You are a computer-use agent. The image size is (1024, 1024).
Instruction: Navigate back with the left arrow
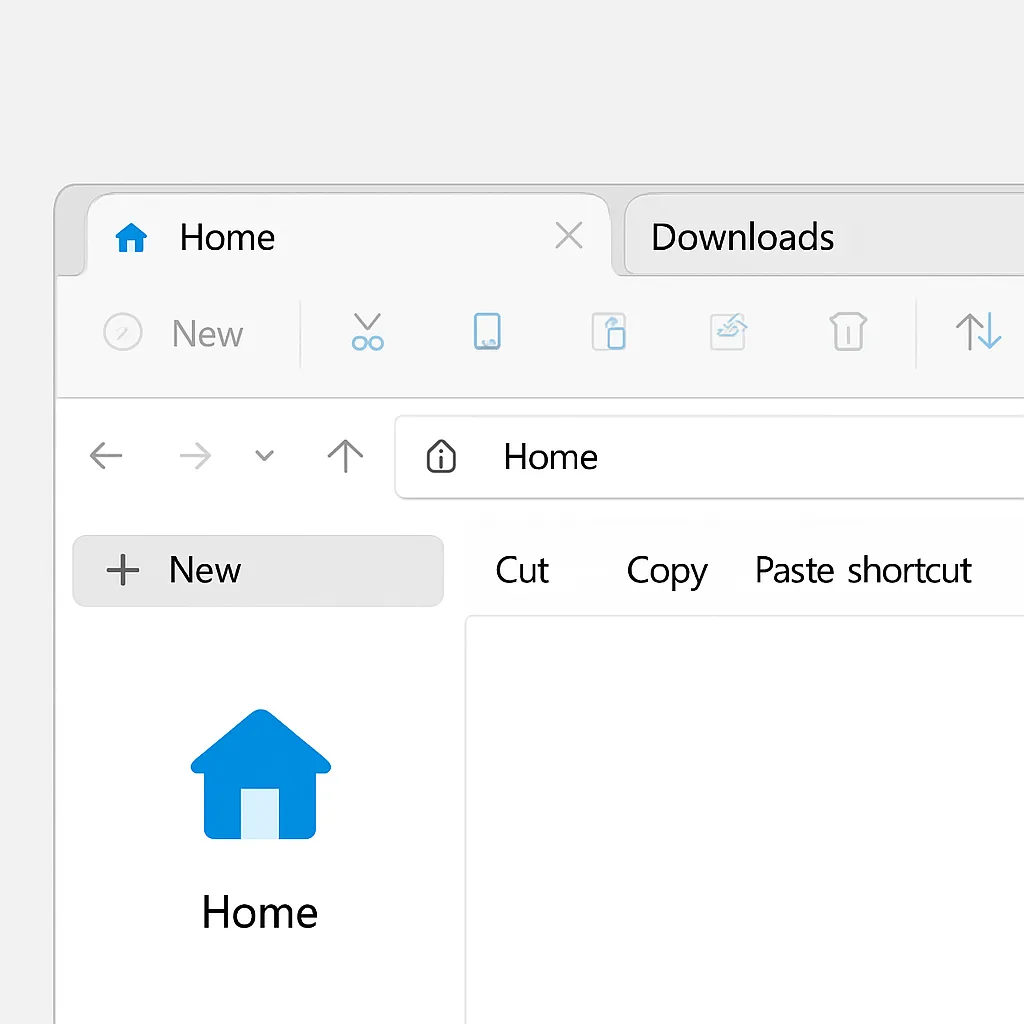pos(105,456)
